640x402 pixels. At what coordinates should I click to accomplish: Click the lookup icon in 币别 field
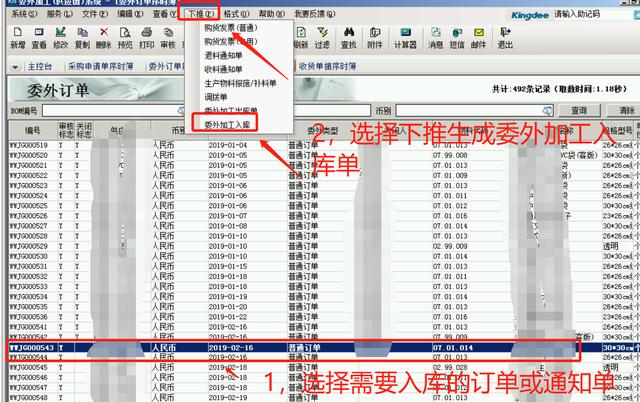547,111
